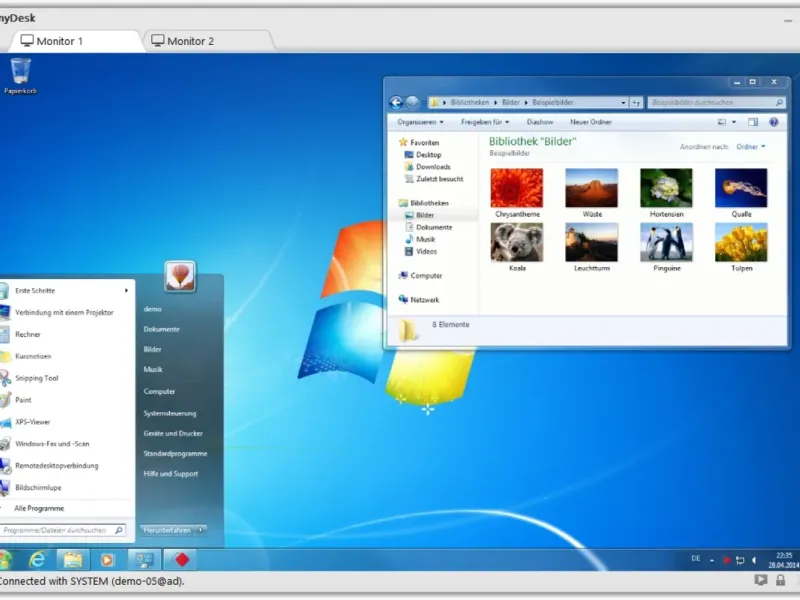Show the Explorer preview pane
The width and height of the screenshot is (800, 600).
tap(753, 122)
